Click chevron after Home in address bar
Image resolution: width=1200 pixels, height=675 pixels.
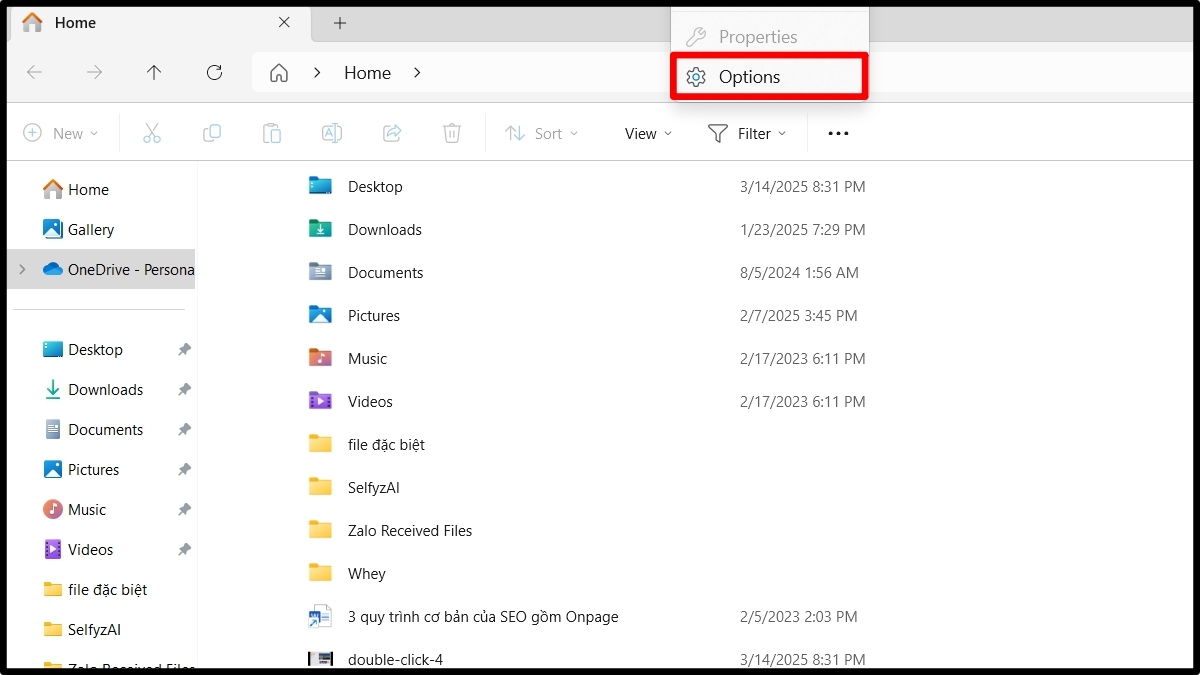417,73
